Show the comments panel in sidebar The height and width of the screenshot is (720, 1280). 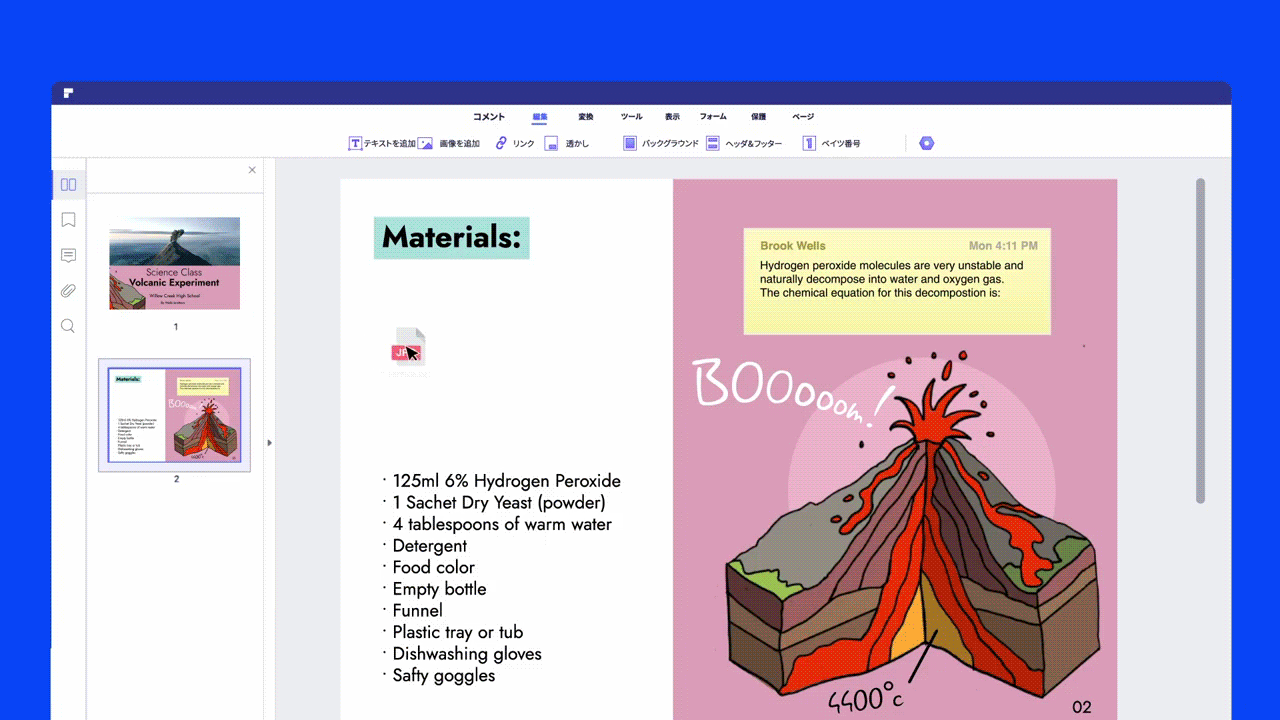coord(68,256)
